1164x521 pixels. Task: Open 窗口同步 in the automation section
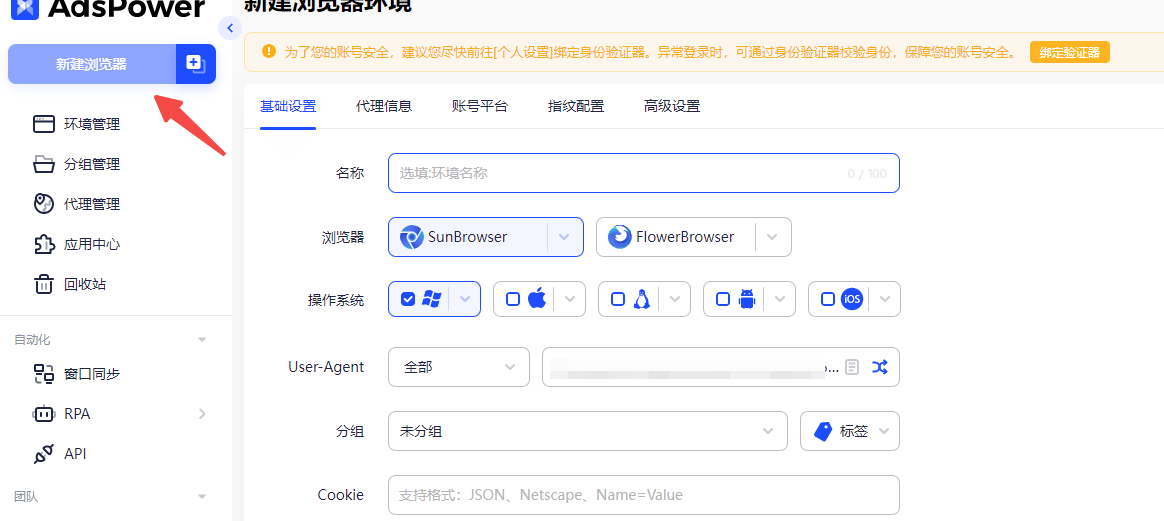coord(91,374)
